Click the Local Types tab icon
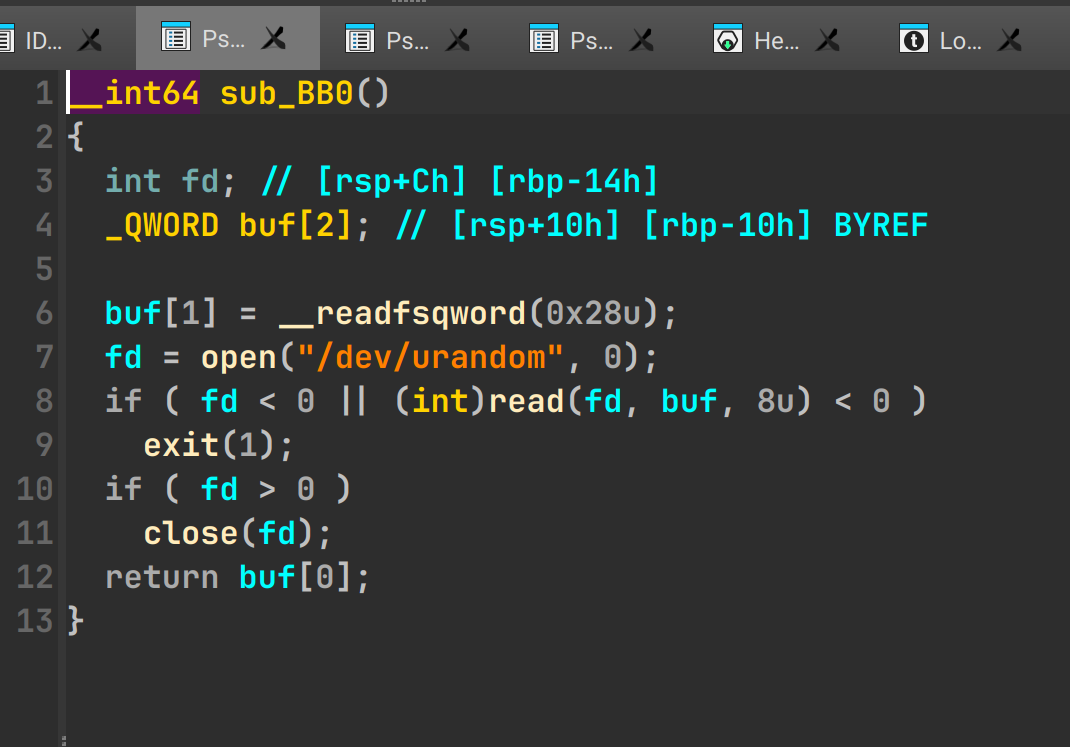The height and width of the screenshot is (747, 1070). [912, 40]
